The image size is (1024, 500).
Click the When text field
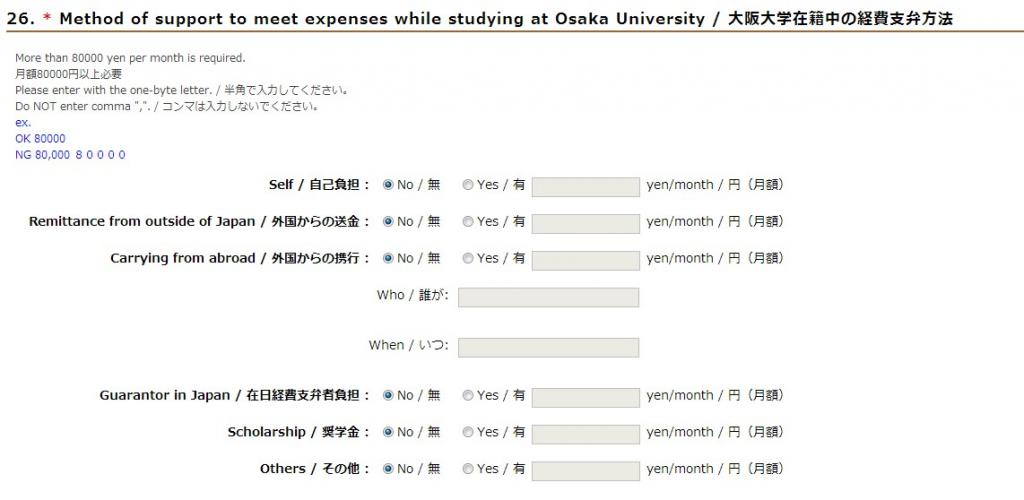click(548, 347)
